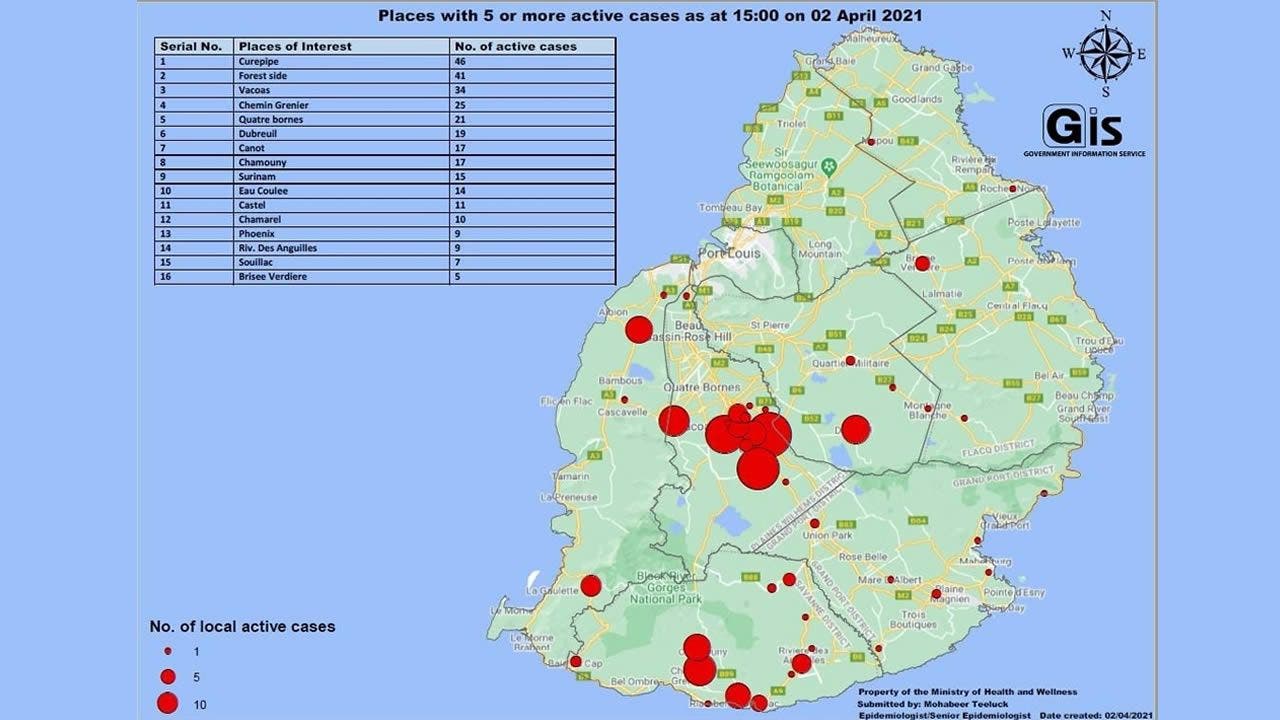Image resolution: width=1280 pixels, height=720 pixels.
Task: Click the legend circle for 5 cases
Action: pyautogui.click(x=168, y=677)
